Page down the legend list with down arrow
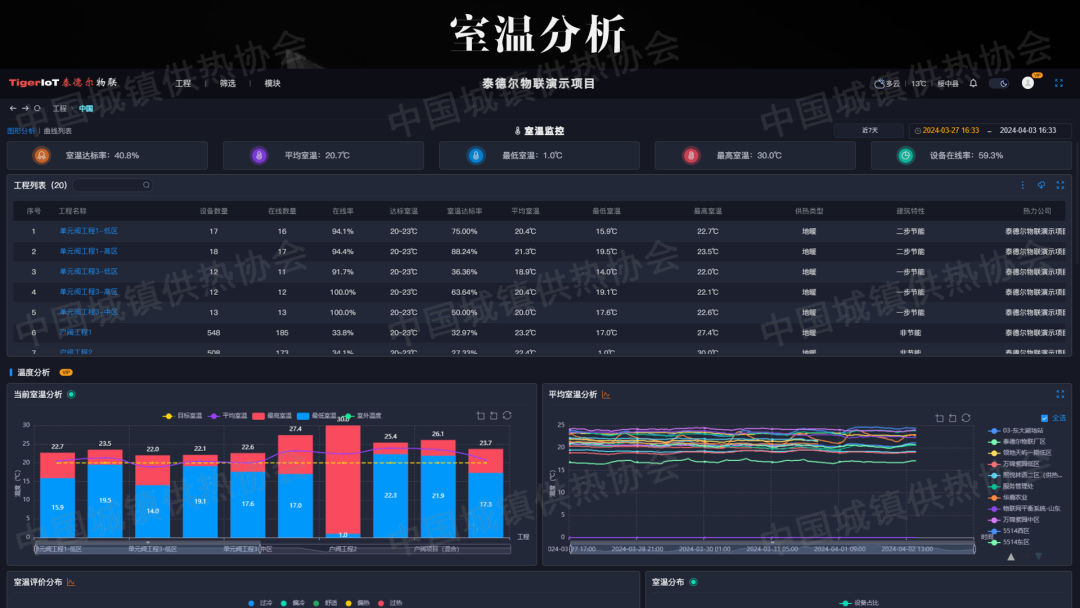 coord(1038,556)
